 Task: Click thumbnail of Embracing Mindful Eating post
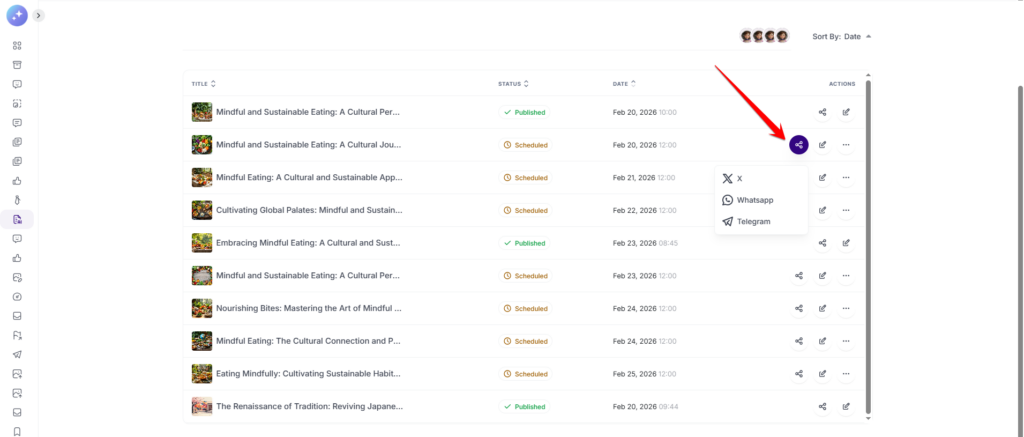pyautogui.click(x=202, y=243)
